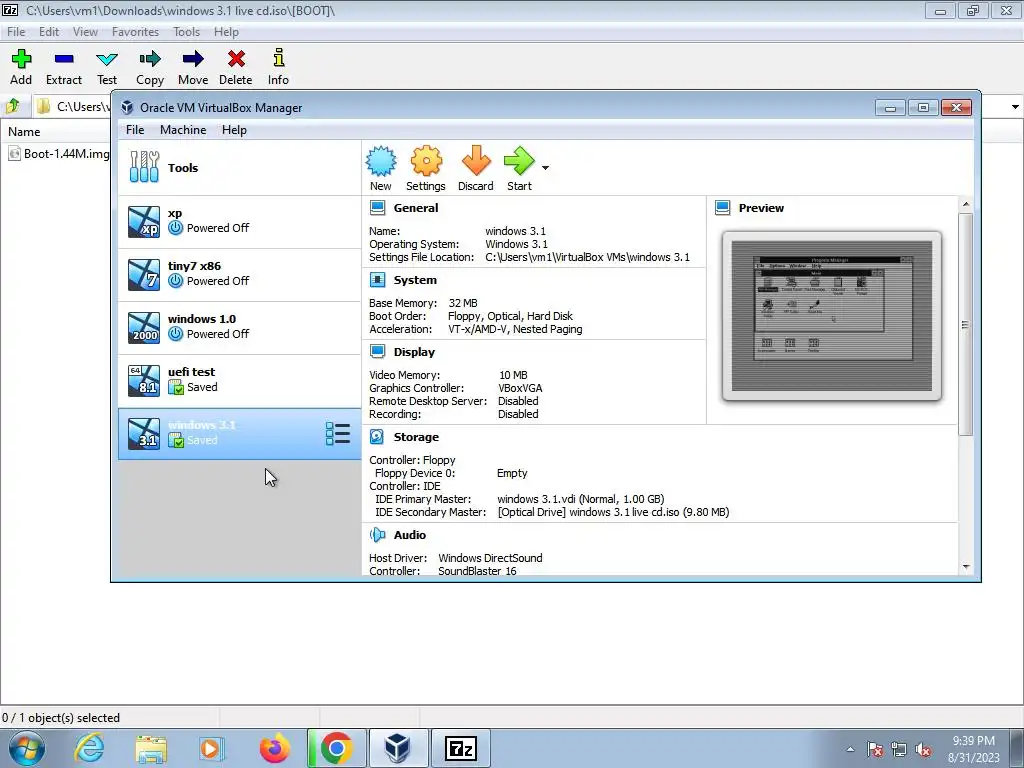
Task: Open 7-Zip View menu
Action: pos(85,32)
